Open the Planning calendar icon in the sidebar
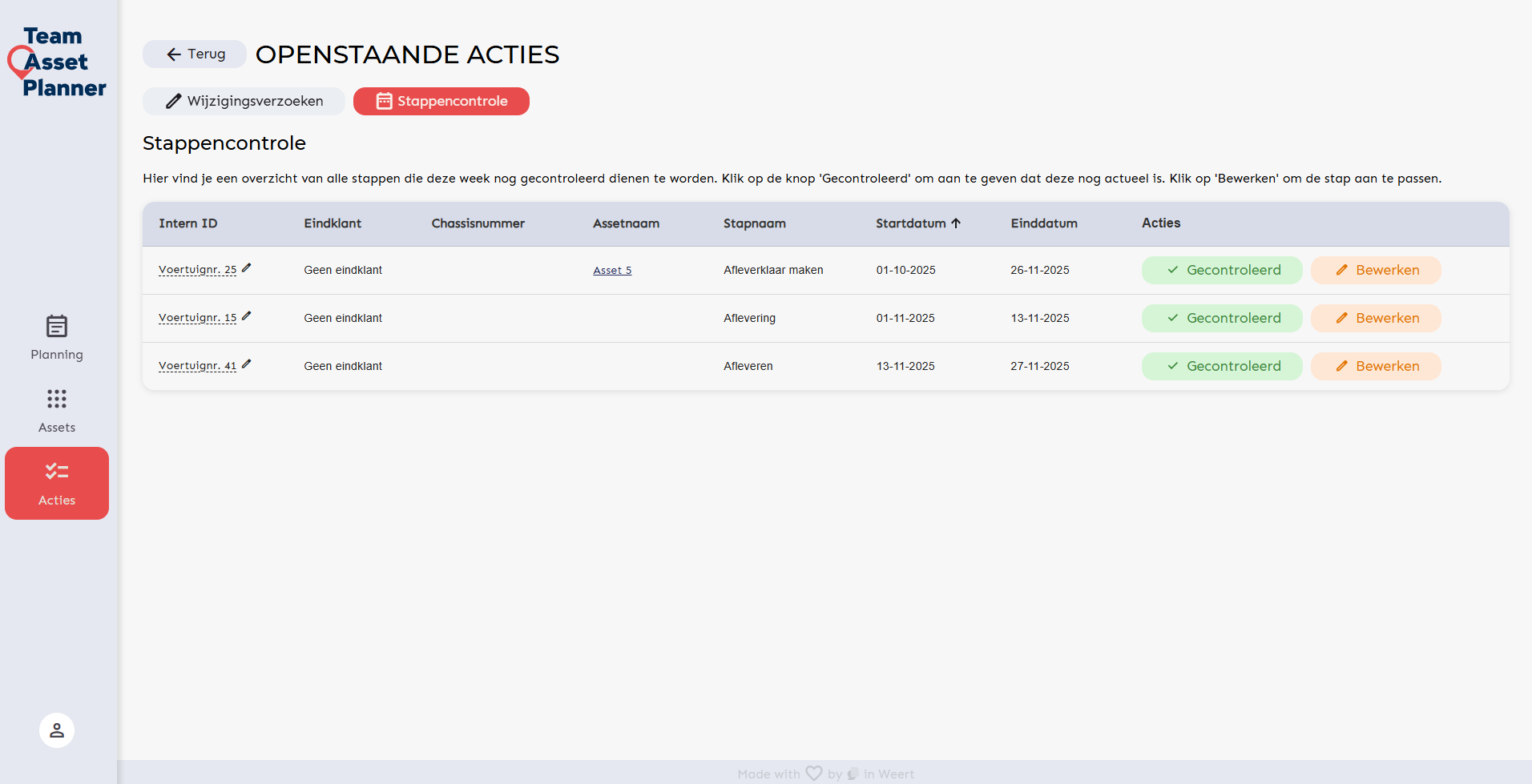Viewport: 1532px width, 784px height. click(x=56, y=327)
